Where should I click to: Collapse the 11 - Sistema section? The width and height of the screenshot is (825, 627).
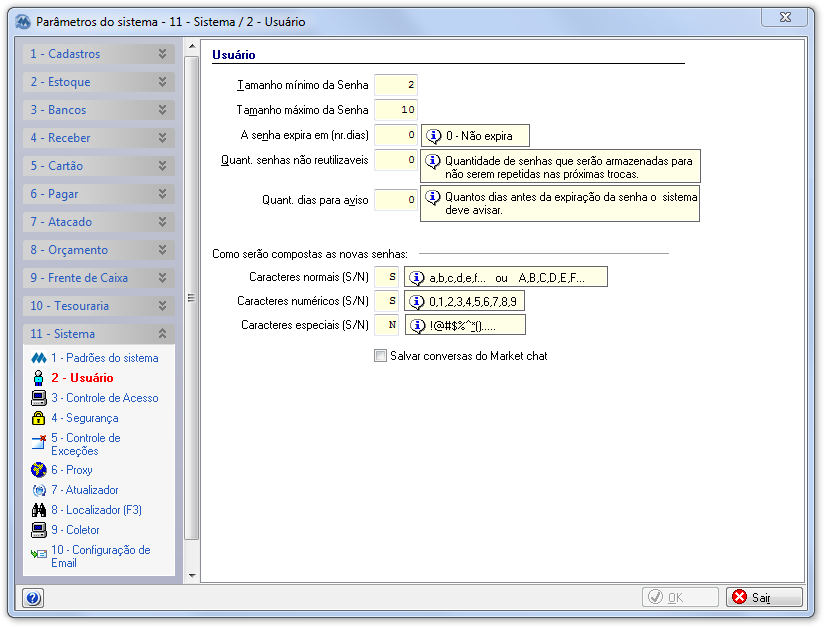pos(99,334)
